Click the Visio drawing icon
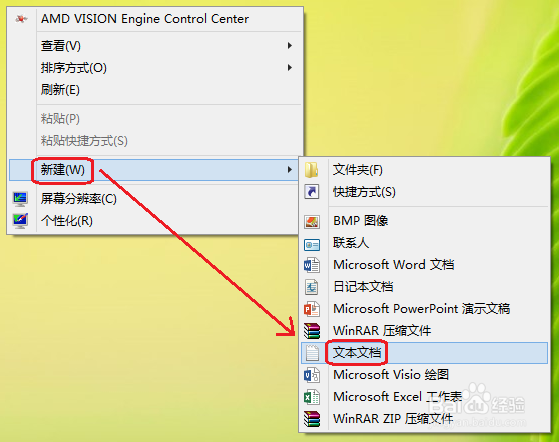The width and height of the screenshot is (559, 442). pos(312,375)
